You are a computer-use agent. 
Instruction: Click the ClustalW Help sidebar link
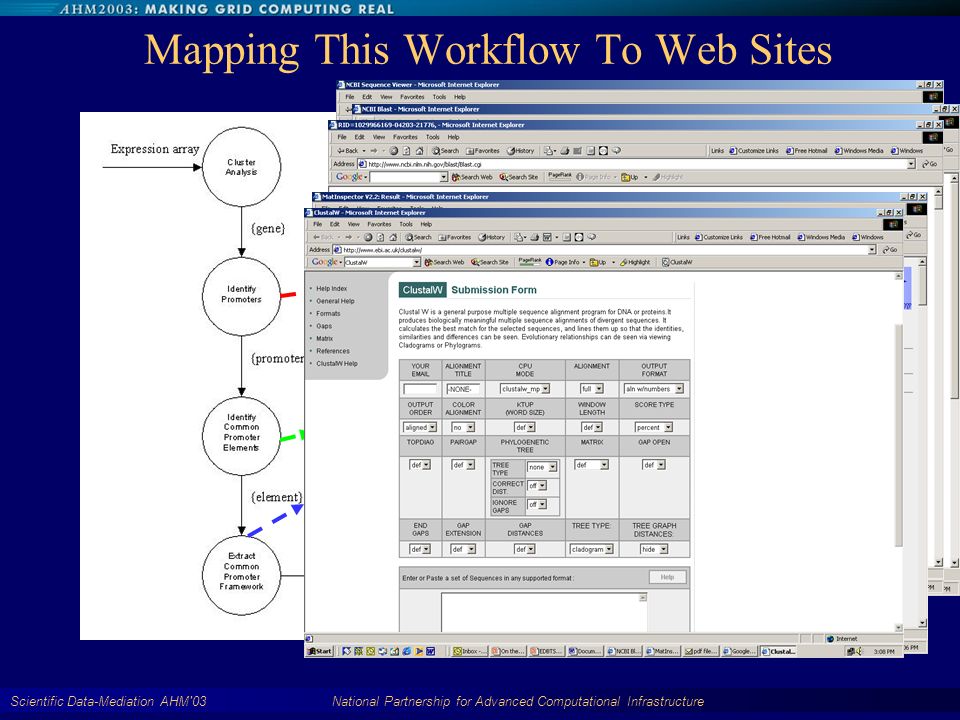[337, 364]
